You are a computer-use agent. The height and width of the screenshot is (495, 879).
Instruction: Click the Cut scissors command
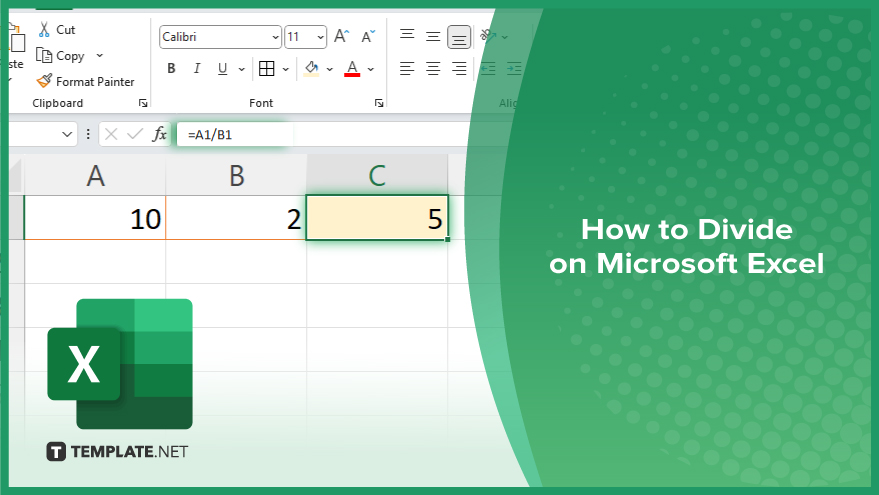click(x=56, y=30)
